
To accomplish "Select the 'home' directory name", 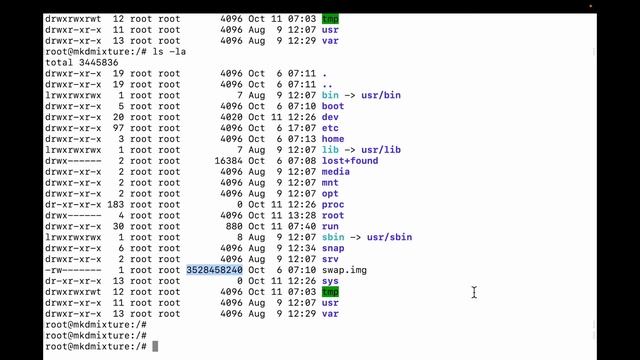I will click(333, 139).
